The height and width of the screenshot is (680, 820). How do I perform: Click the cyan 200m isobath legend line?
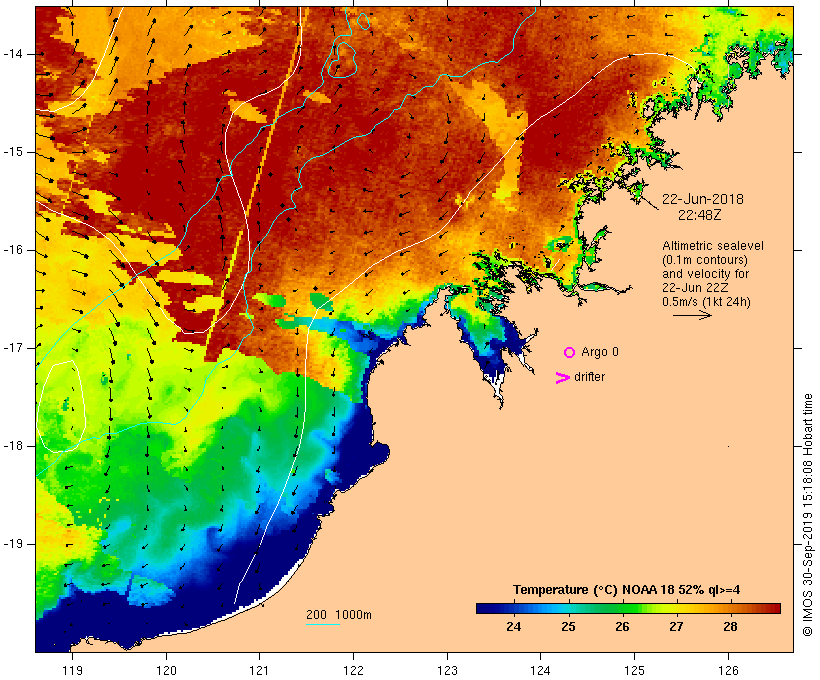323,624
